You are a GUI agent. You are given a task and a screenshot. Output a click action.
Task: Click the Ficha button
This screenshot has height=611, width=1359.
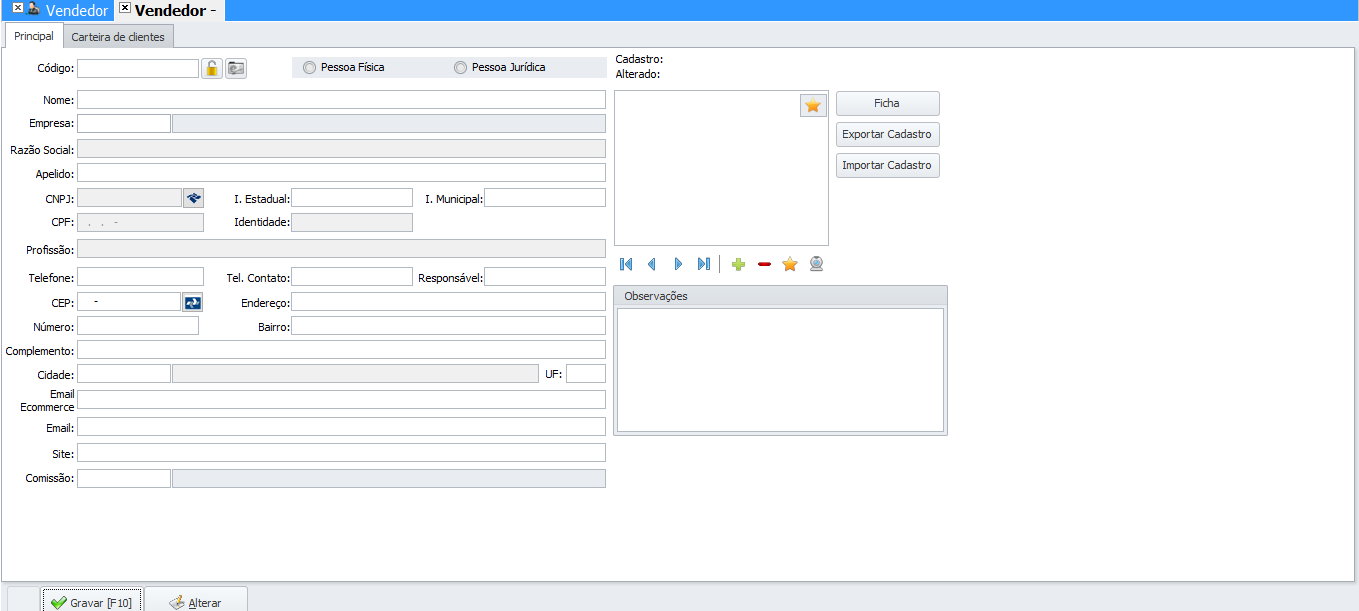(x=887, y=103)
